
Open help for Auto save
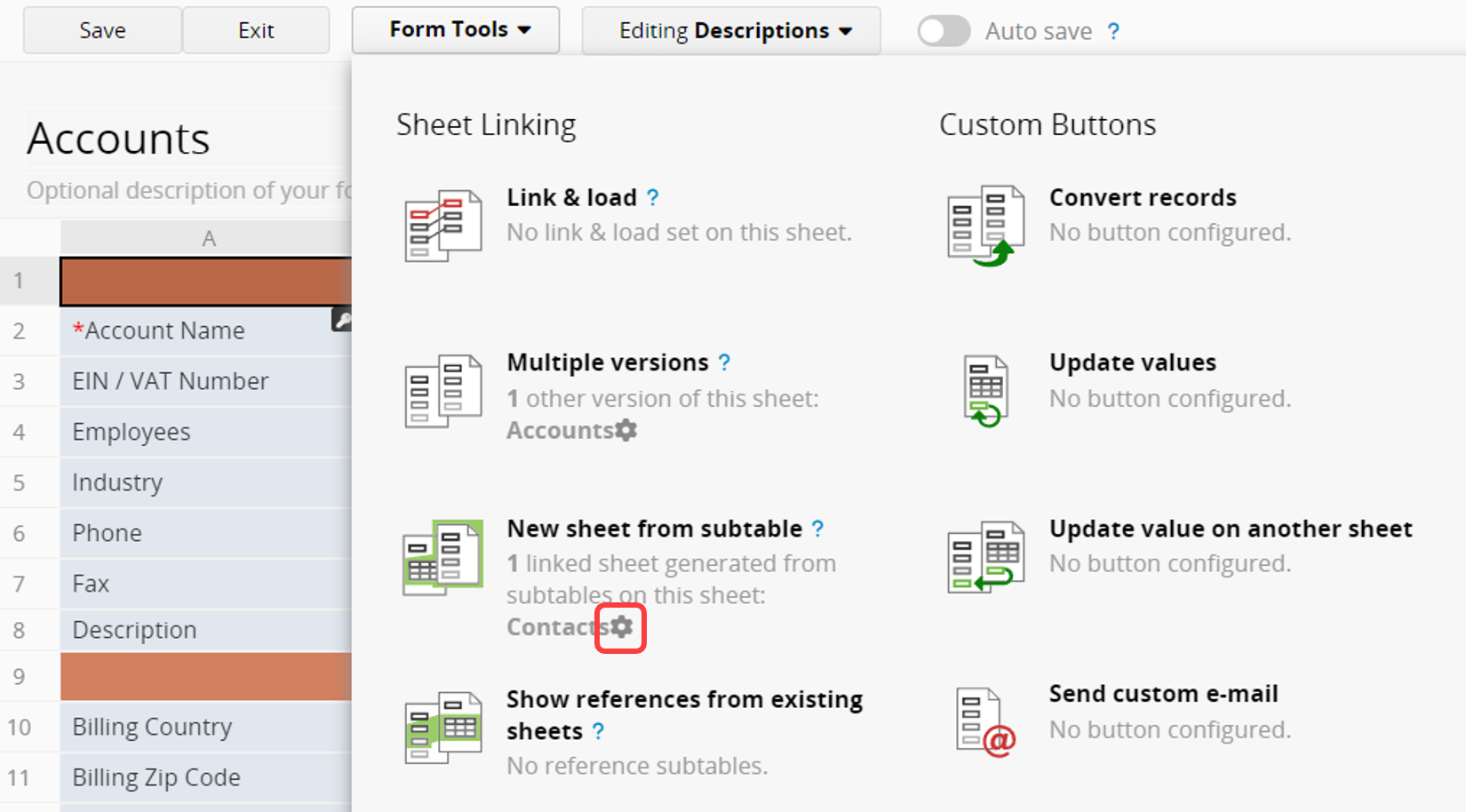(x=1113, y=32)
